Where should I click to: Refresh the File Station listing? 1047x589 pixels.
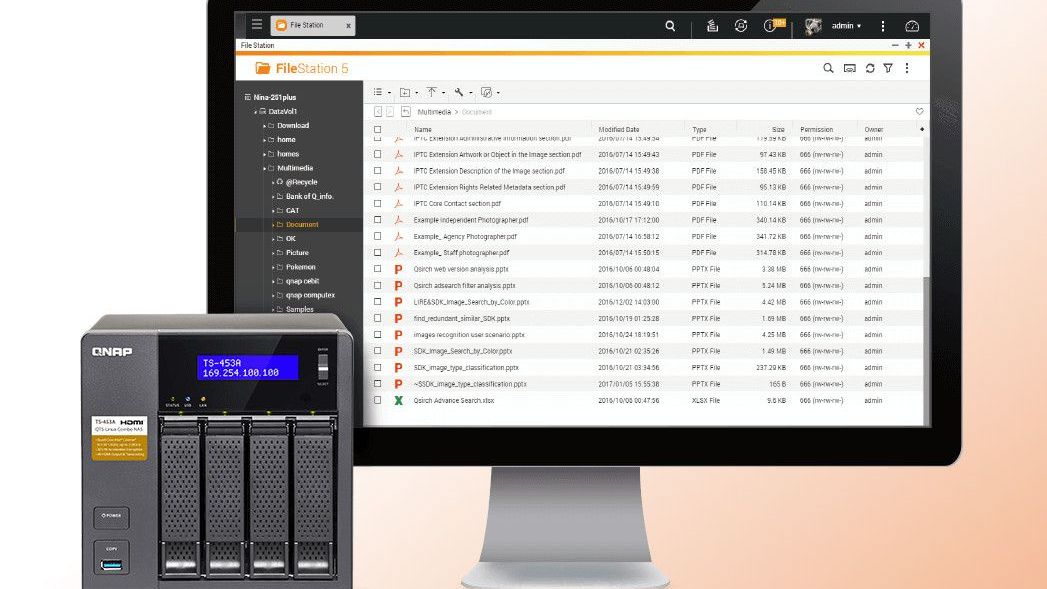870,68
